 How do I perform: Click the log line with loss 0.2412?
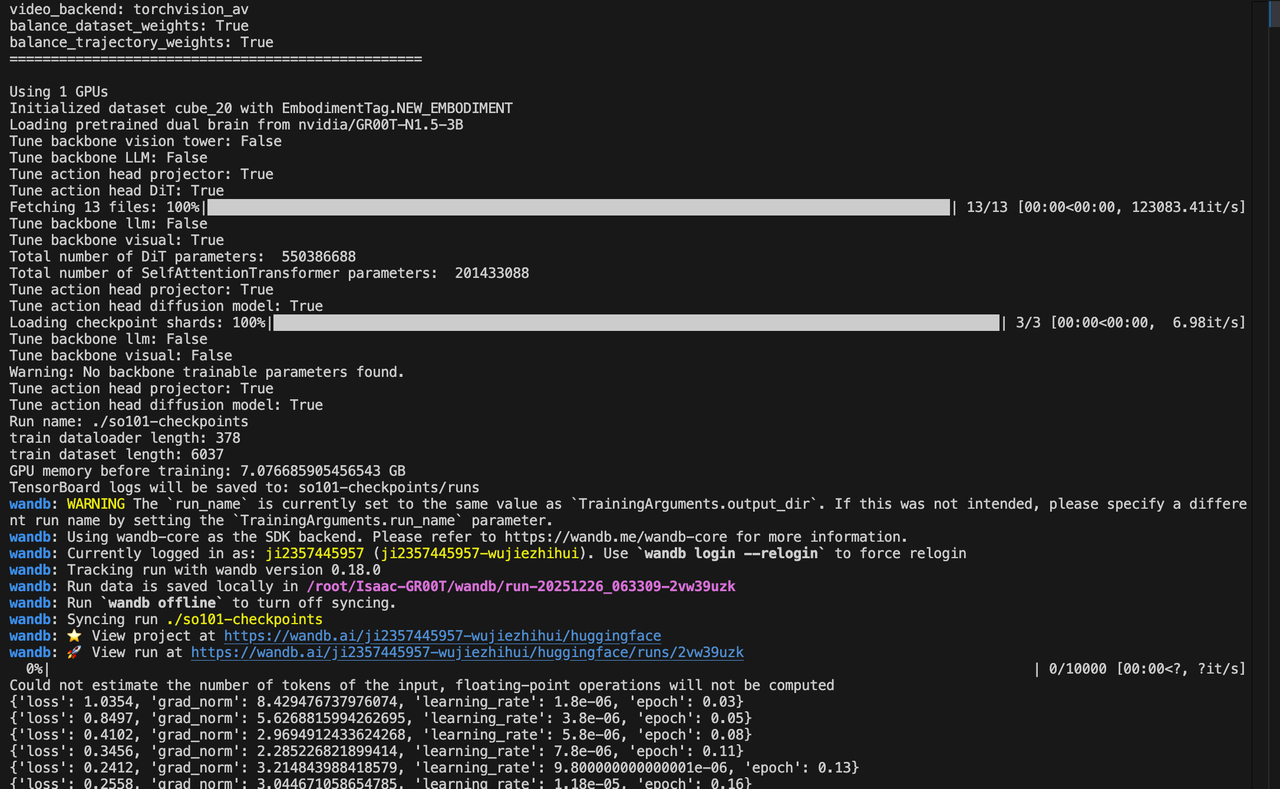[434, 768]
